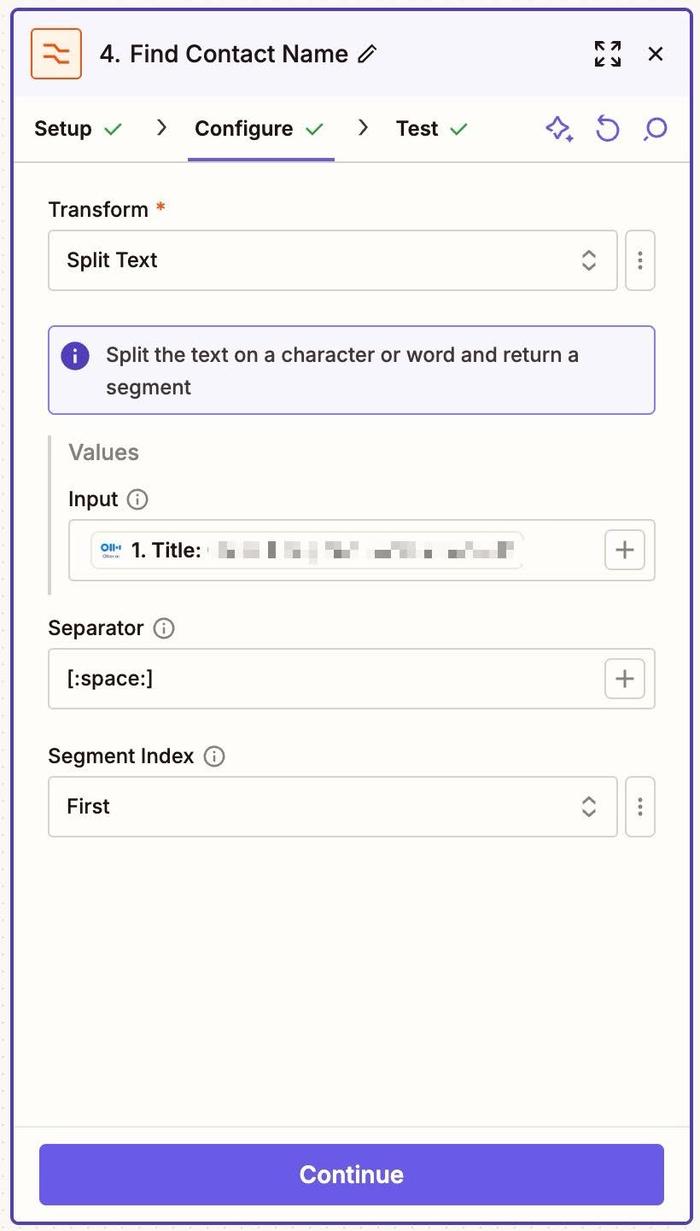Click the AI sparkle icon
700x1231 pixels.
coord(559,129)
